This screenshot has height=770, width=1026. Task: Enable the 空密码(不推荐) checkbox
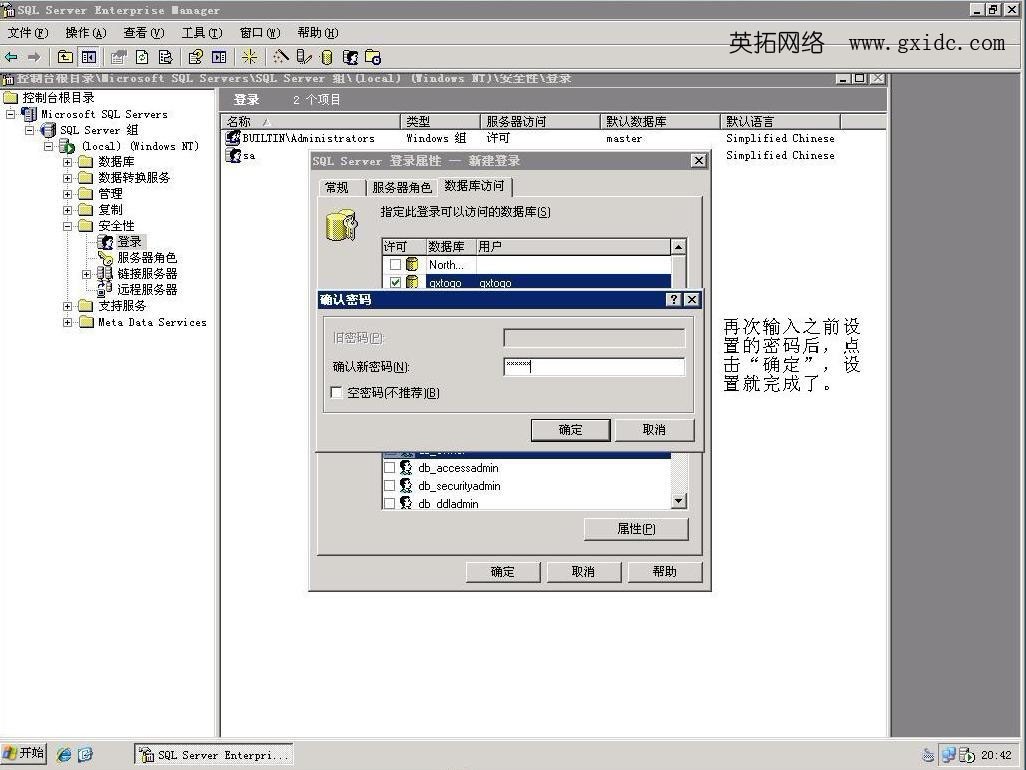[x=337, y=393]
